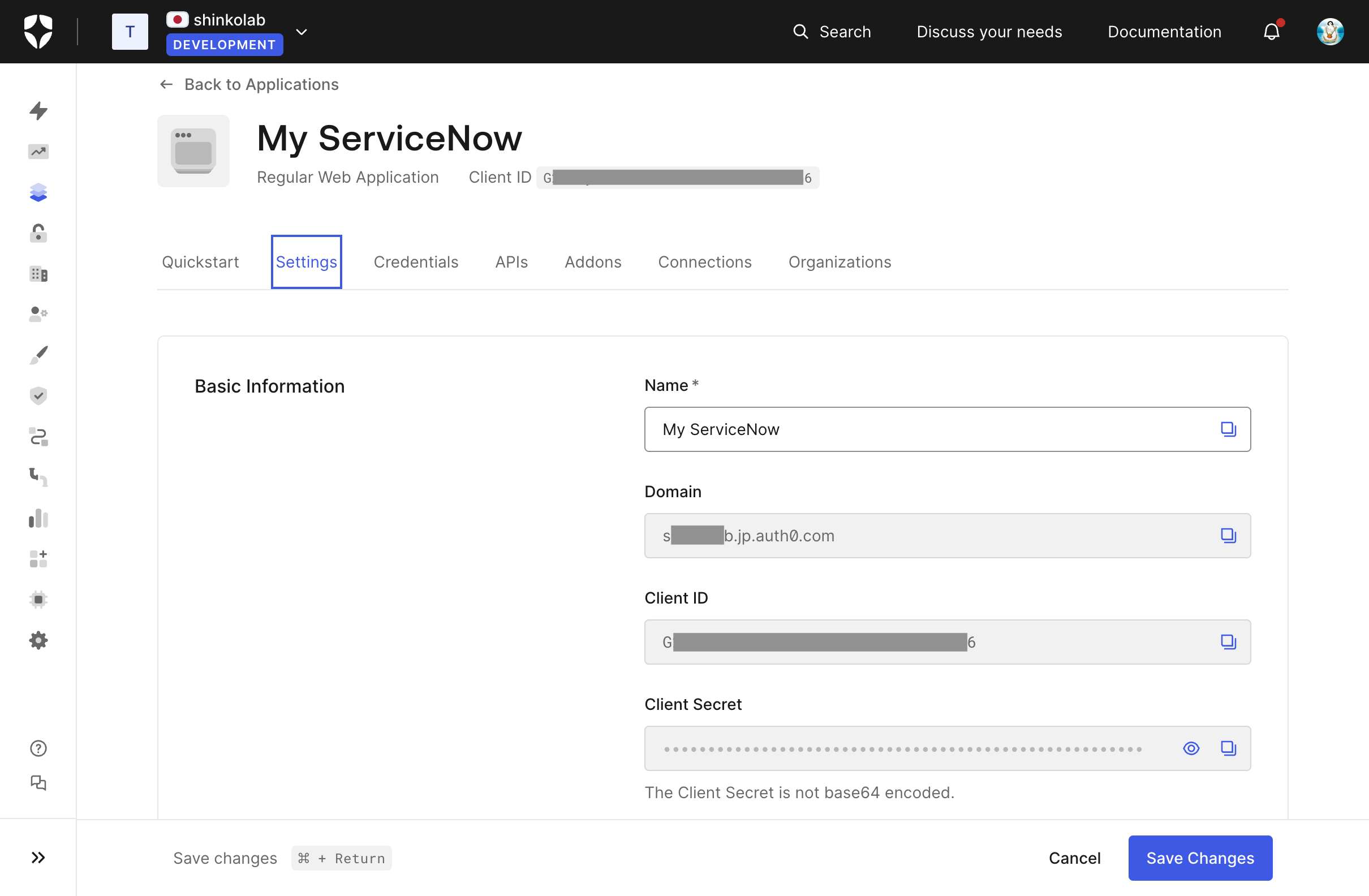Viewport: 1369px width, 896px height.
Task: Click the Save Changes button
Action: (1200, 858)
